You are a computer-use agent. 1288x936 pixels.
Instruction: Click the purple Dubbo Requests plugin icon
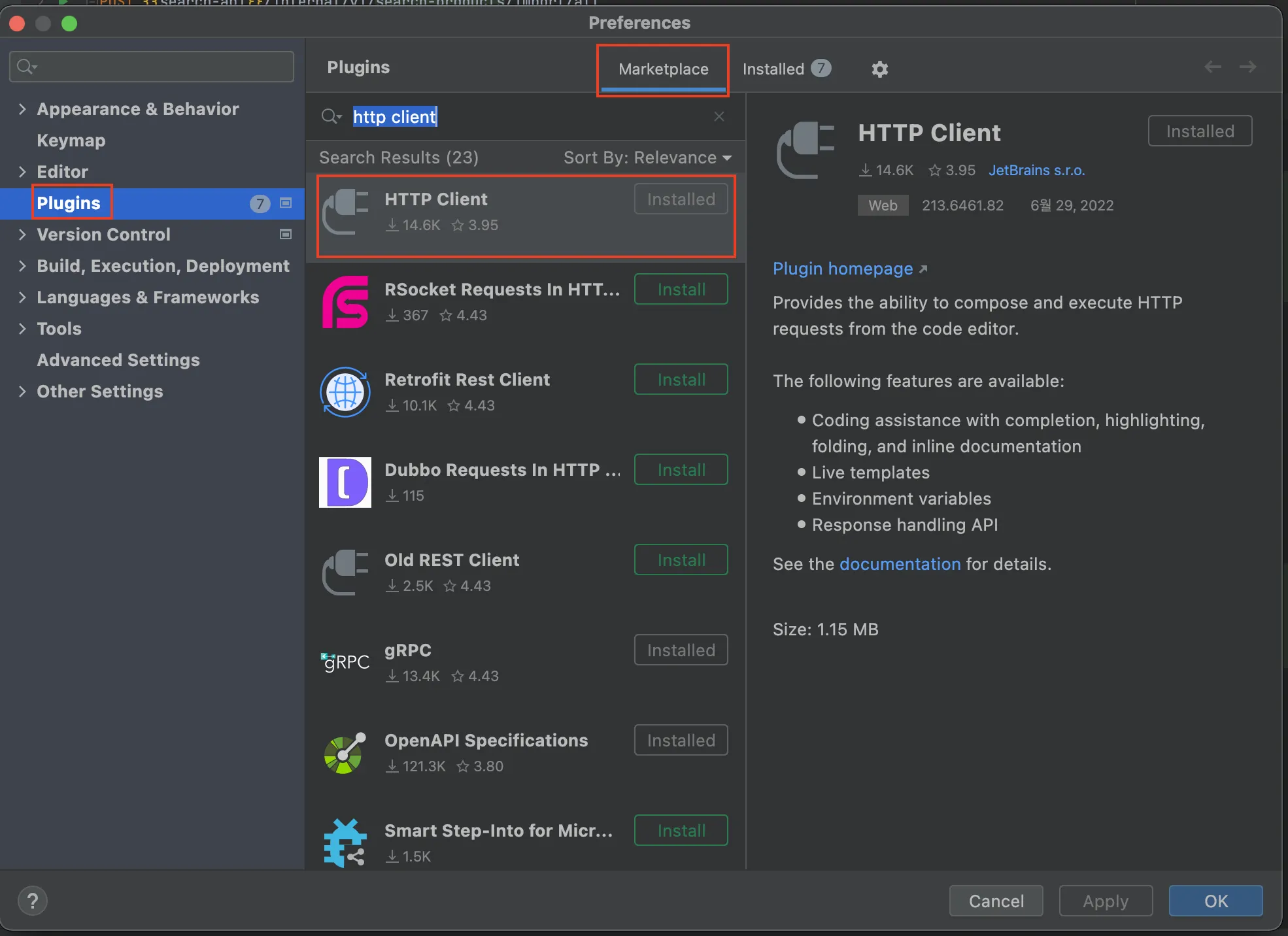[345, 482]
